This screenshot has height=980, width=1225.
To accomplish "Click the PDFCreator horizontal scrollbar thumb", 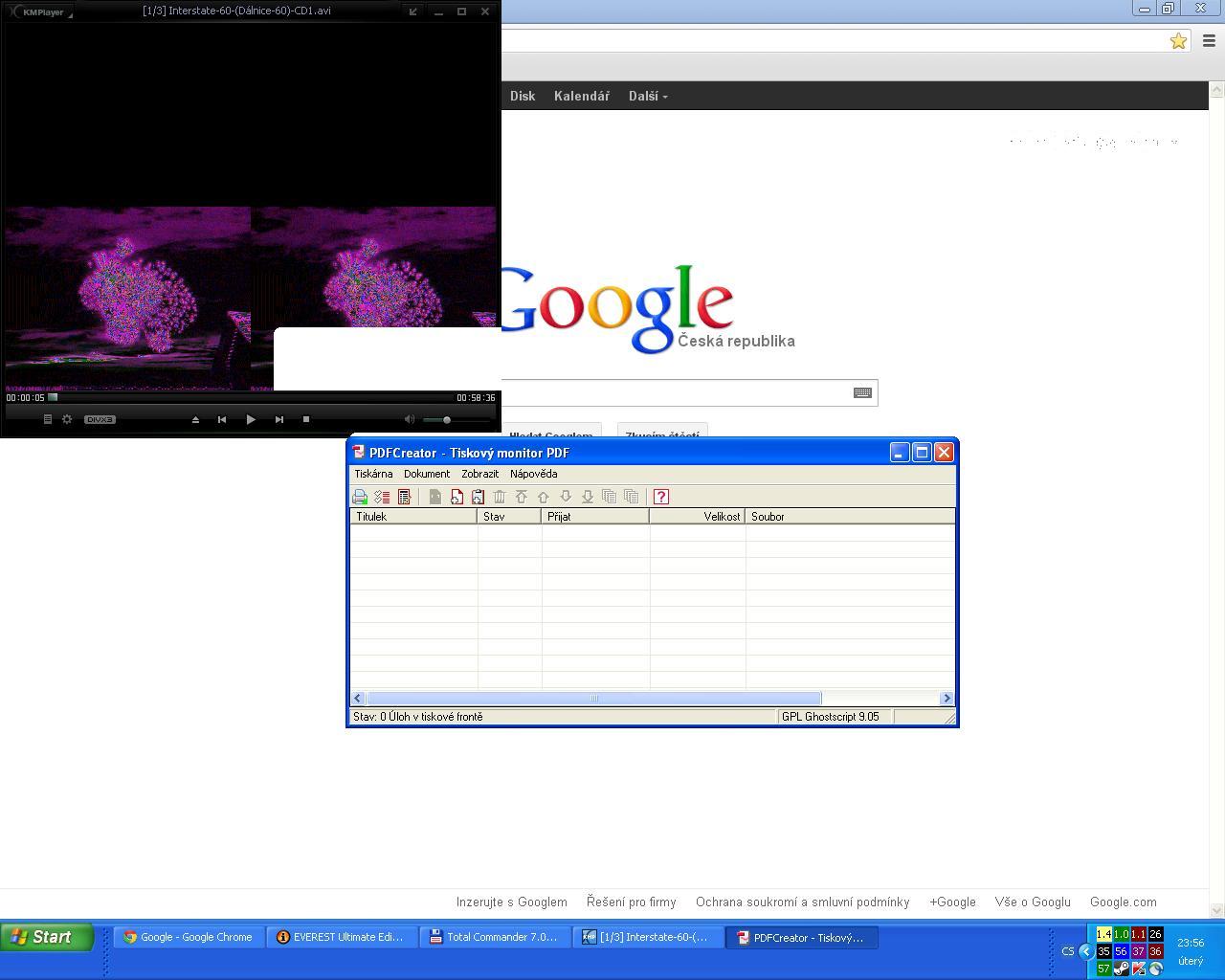I will coord(593,699).
